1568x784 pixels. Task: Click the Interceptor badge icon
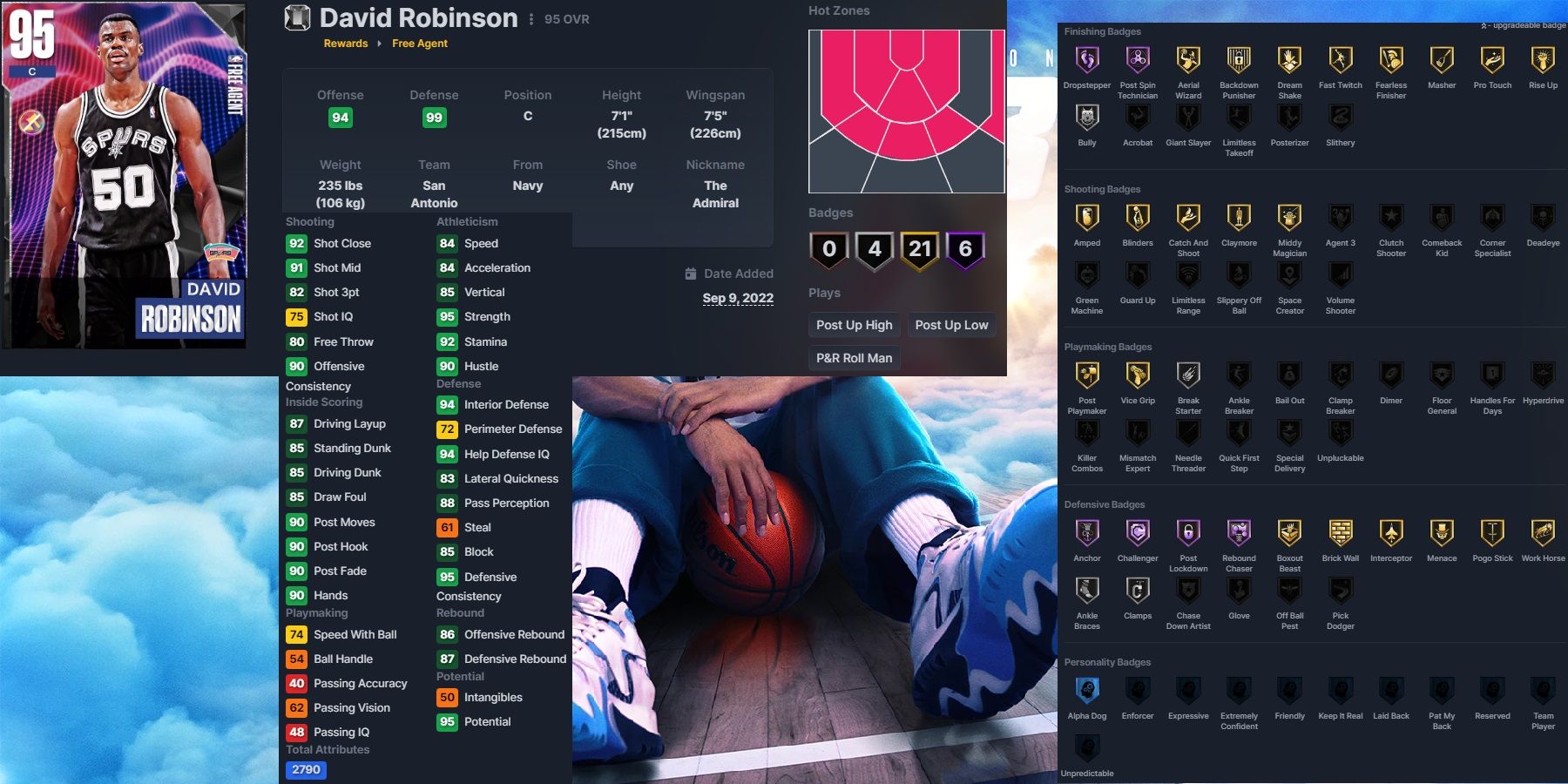click(1391, 533)
